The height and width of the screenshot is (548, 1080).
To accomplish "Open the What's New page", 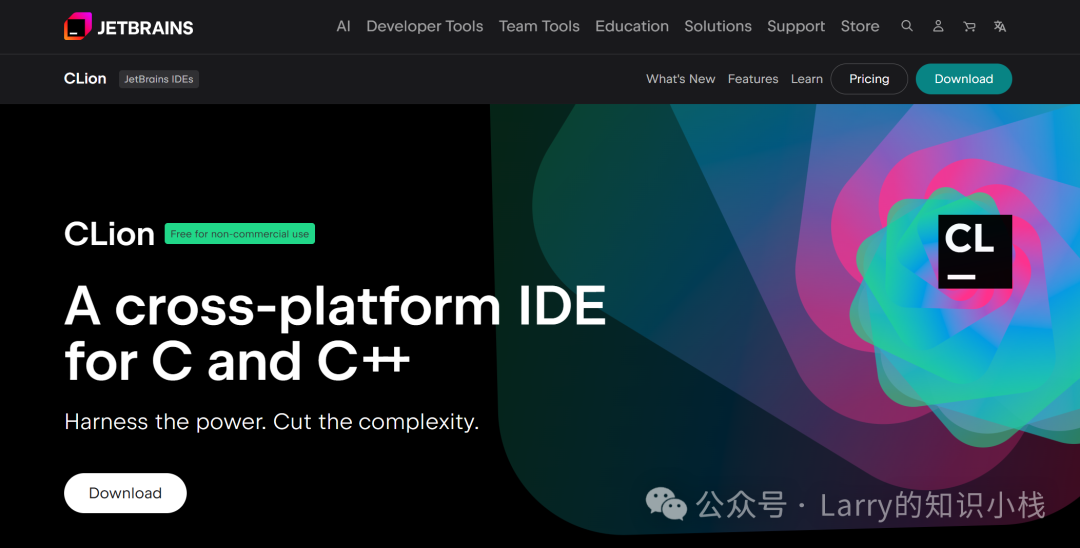I will [681, 79].
